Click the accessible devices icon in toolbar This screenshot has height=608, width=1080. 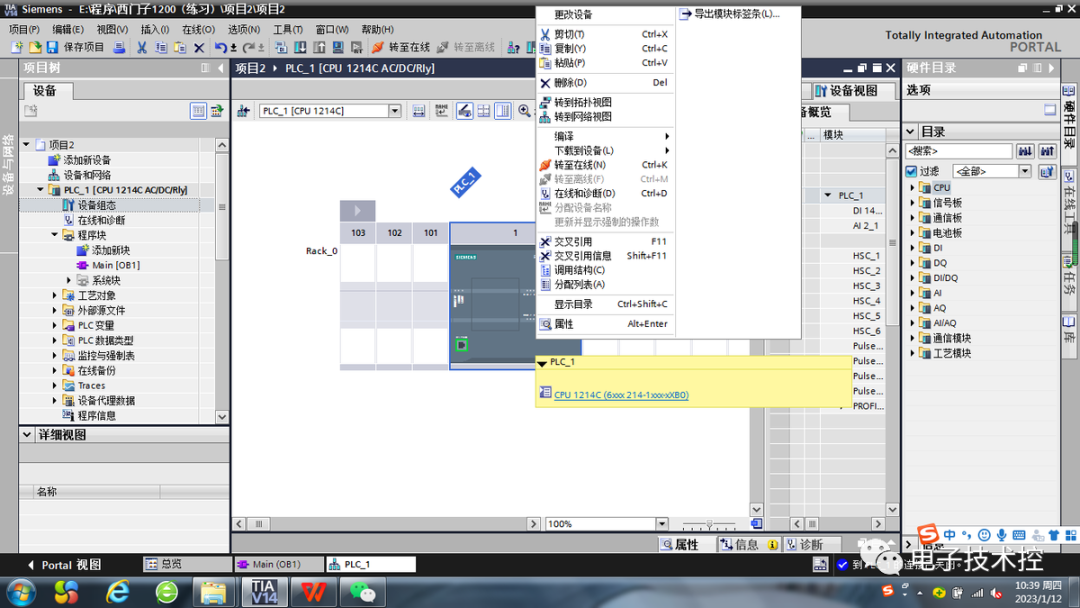coord(513,48)
